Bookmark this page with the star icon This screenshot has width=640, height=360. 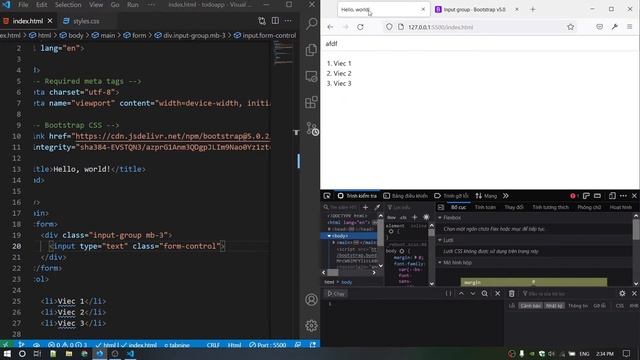[571, 27]
